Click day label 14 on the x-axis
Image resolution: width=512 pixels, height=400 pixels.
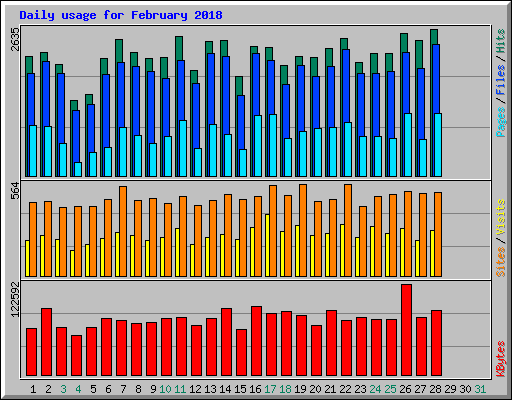[x=225, y=389]
